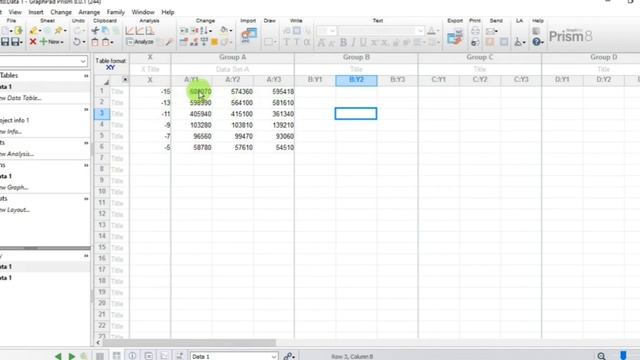This screenshot has width=640, height=360.
Task: Click the save file icon
Action: [x=5, y=42]
